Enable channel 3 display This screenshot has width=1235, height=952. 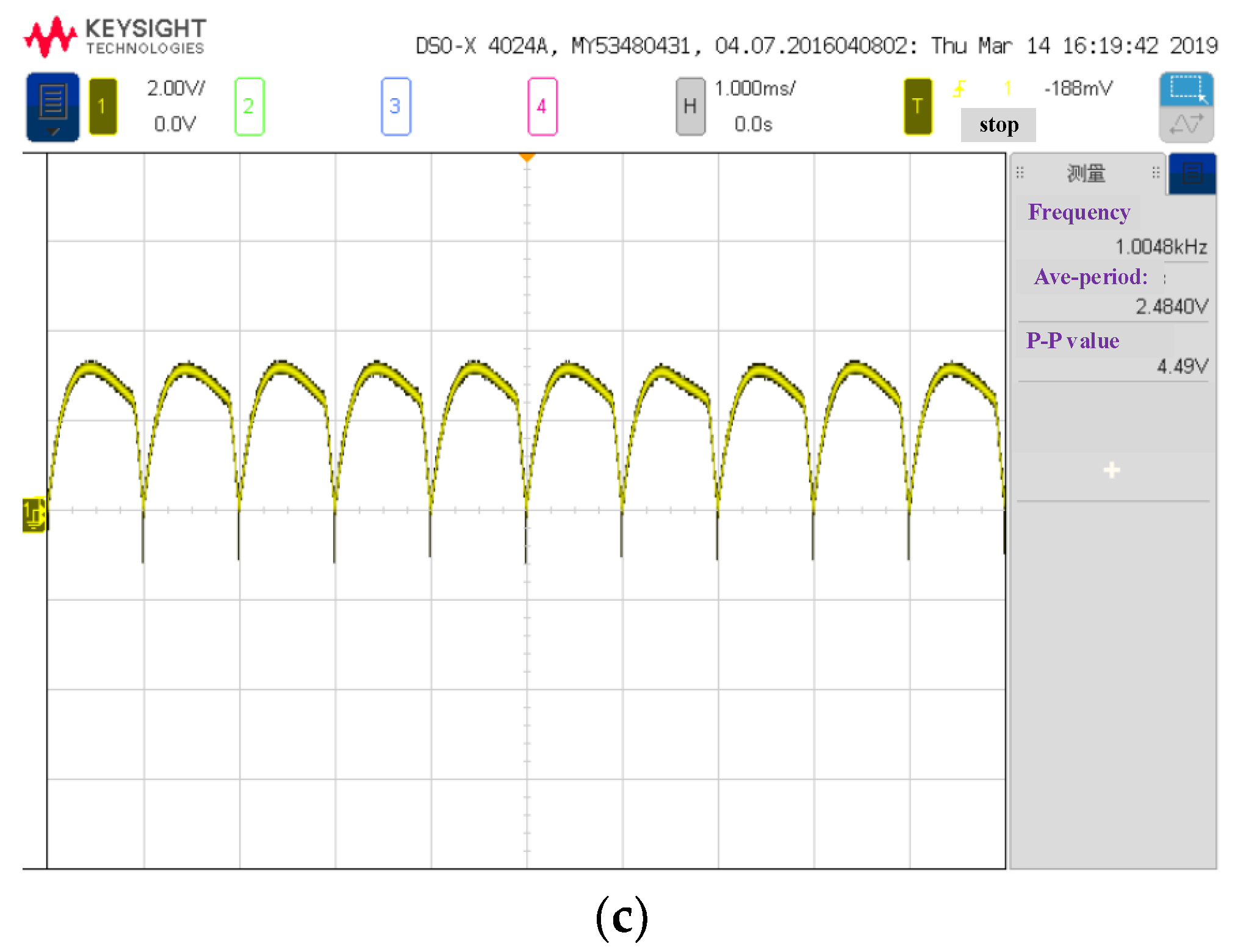pyautogui.click(x=395, y=107)
